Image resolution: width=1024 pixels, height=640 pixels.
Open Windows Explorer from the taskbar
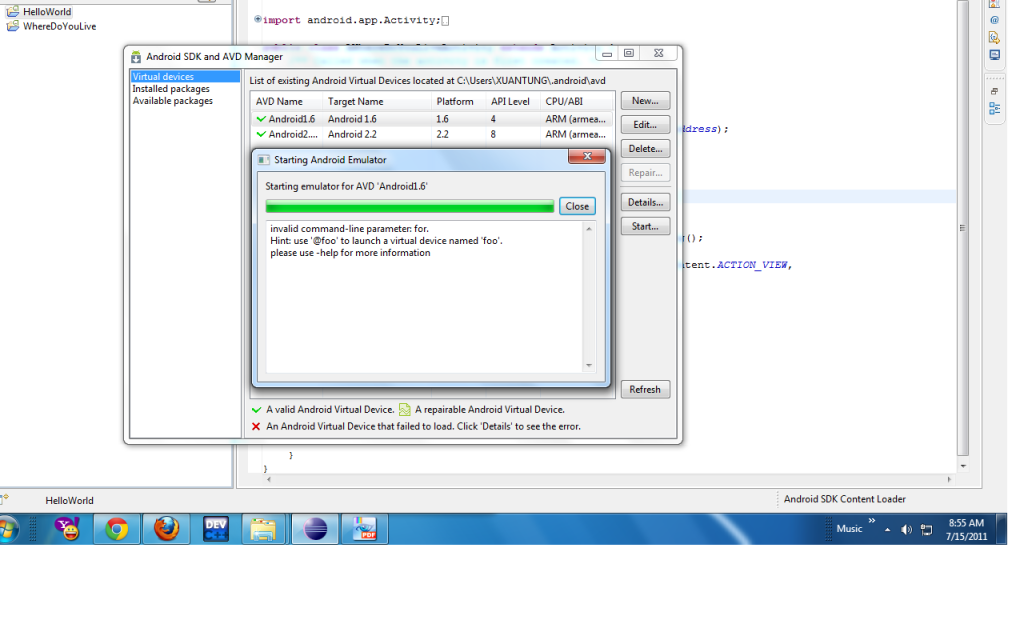263,529
